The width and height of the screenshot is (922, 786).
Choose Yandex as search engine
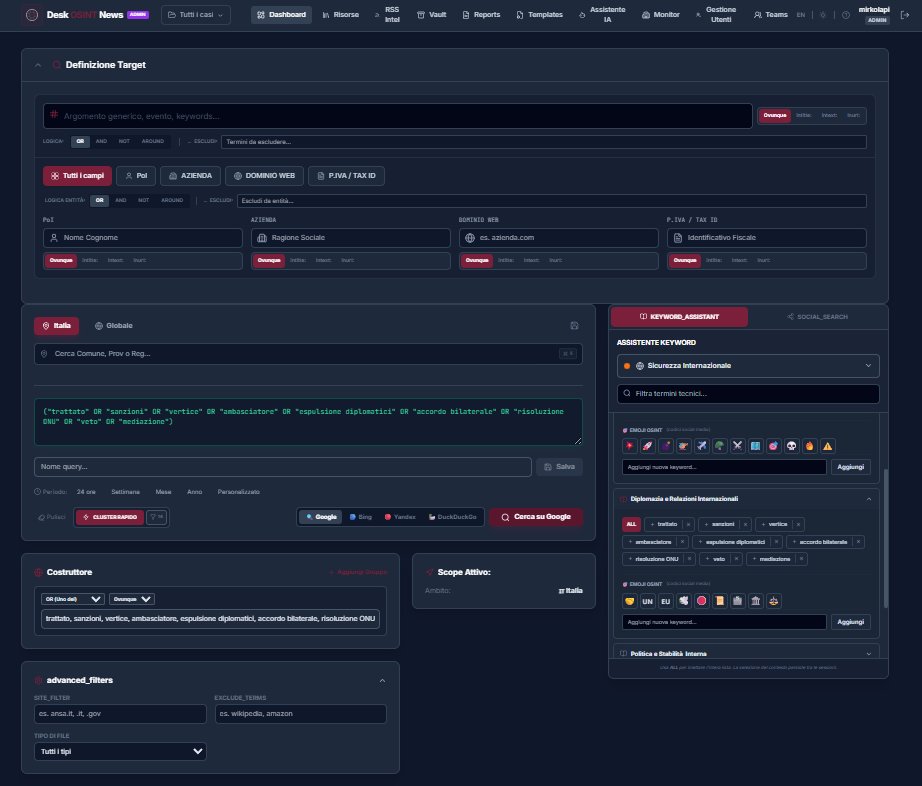(400, 517)
